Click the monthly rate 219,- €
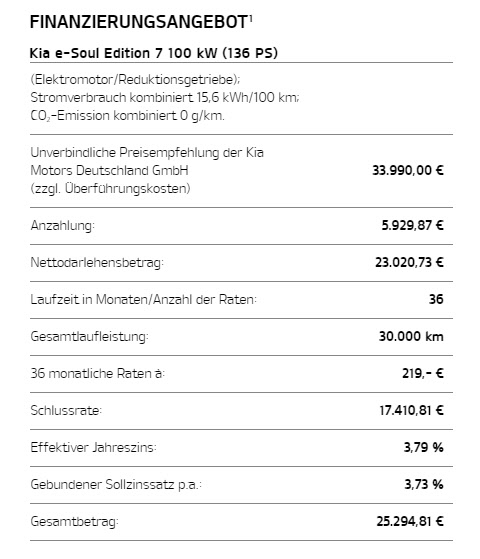This screenshot has height=559, width=480. tap(423, 374)
